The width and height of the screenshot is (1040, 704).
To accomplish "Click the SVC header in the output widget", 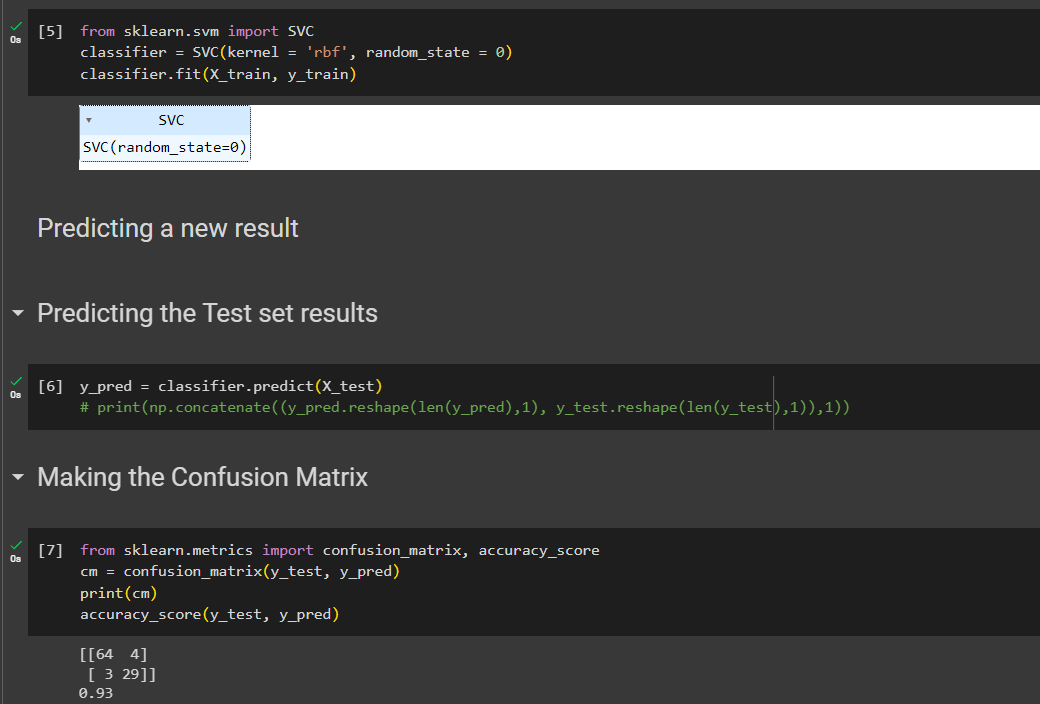I will point(170,120).
